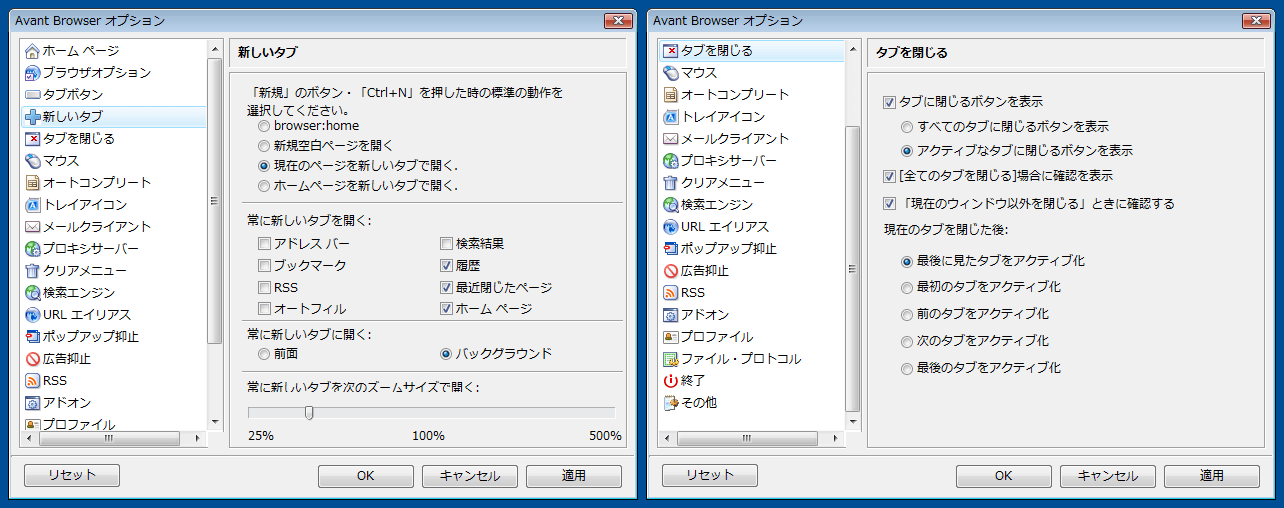This screenshot has height=508, width=1284.
Task: Click the ポップアップ抑止 icon in right window
Action: tap(671, 249)
